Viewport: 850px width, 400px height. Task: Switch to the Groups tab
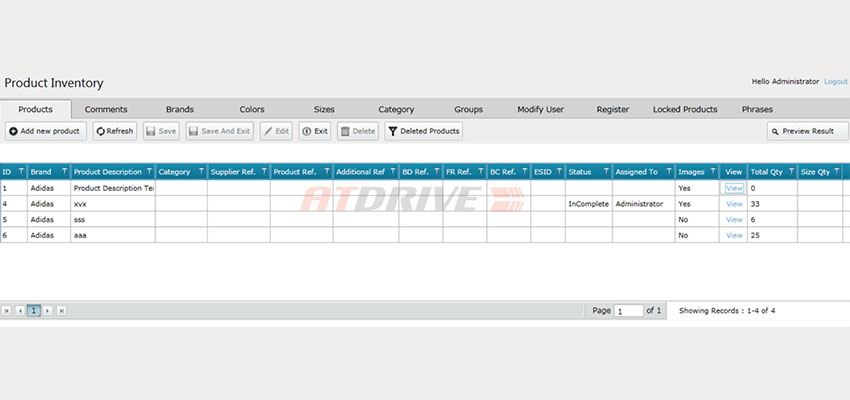point(468,109)
